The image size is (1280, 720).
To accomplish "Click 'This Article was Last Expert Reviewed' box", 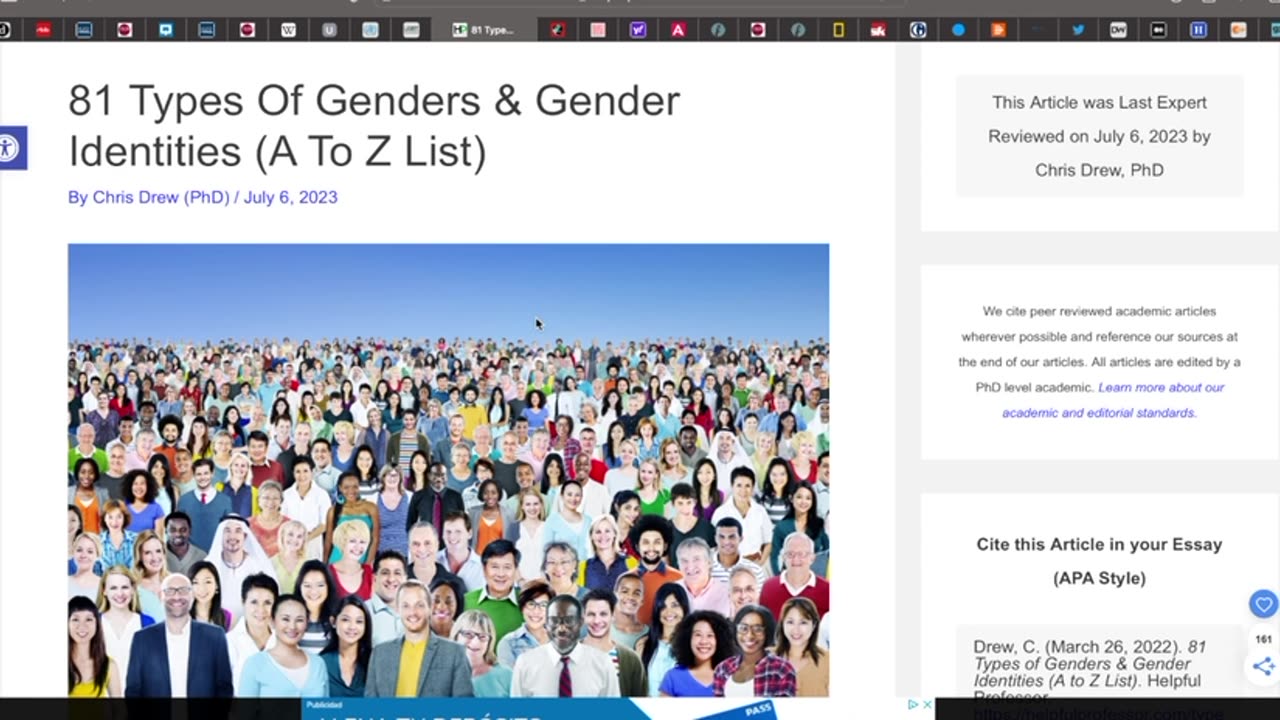I will coord(1099,136).
